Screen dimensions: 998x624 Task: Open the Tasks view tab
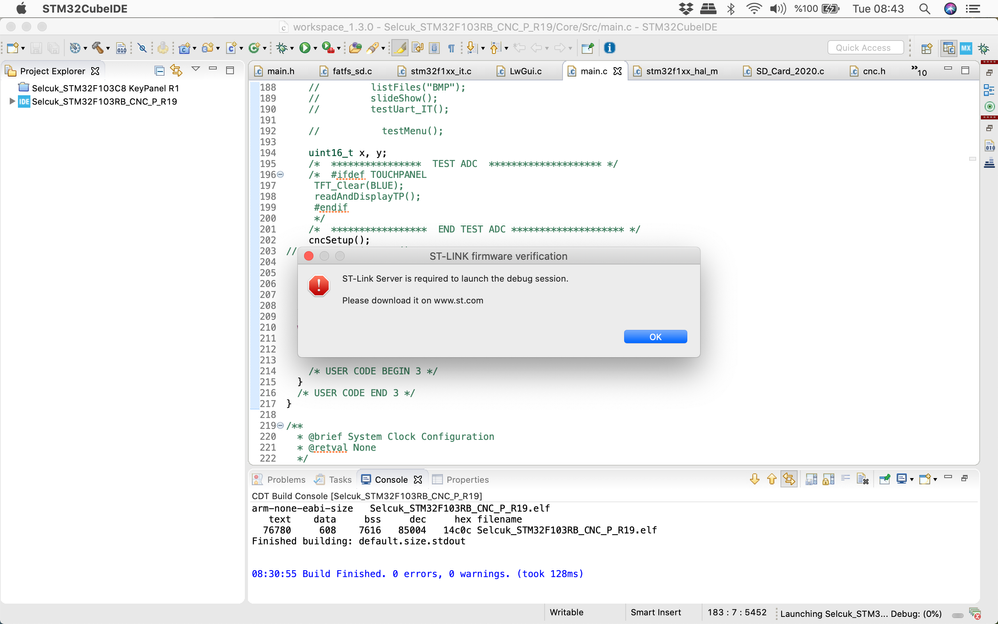[x=333, y=479]
